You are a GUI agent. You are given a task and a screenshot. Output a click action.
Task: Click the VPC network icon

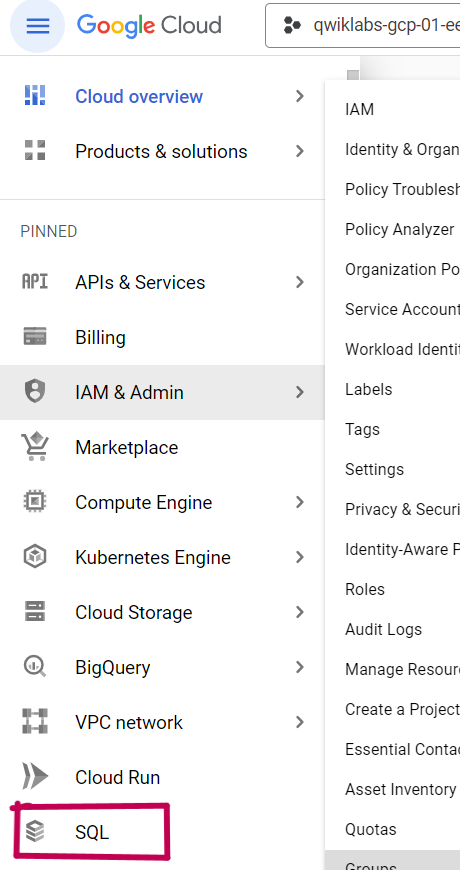[35, 721]
